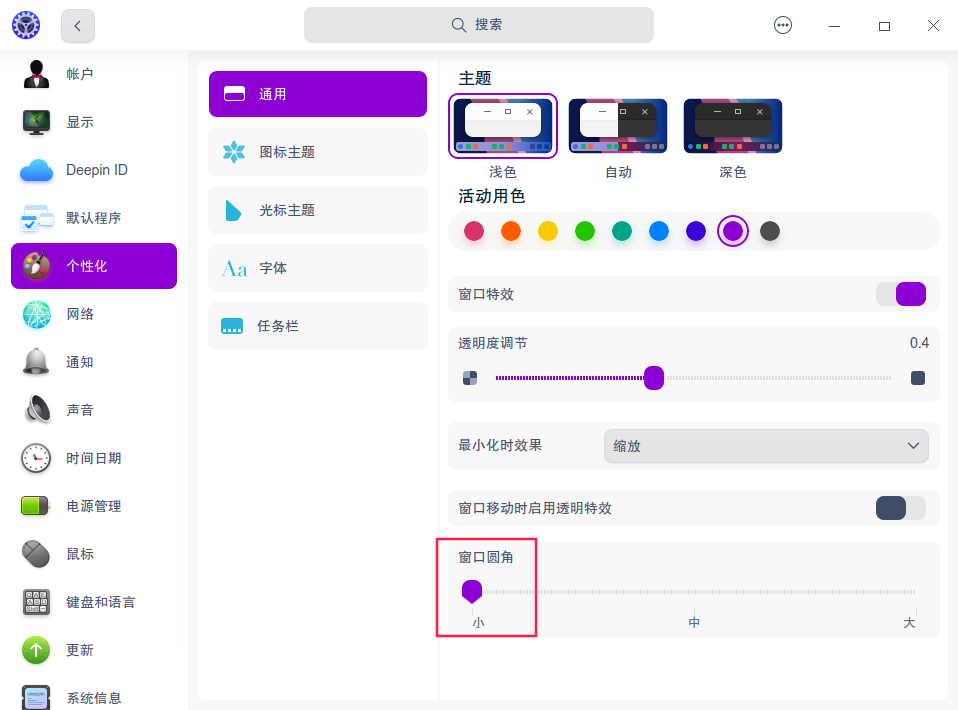
Task: Toggle off the 窗口特效 switch
Action: 900,294
